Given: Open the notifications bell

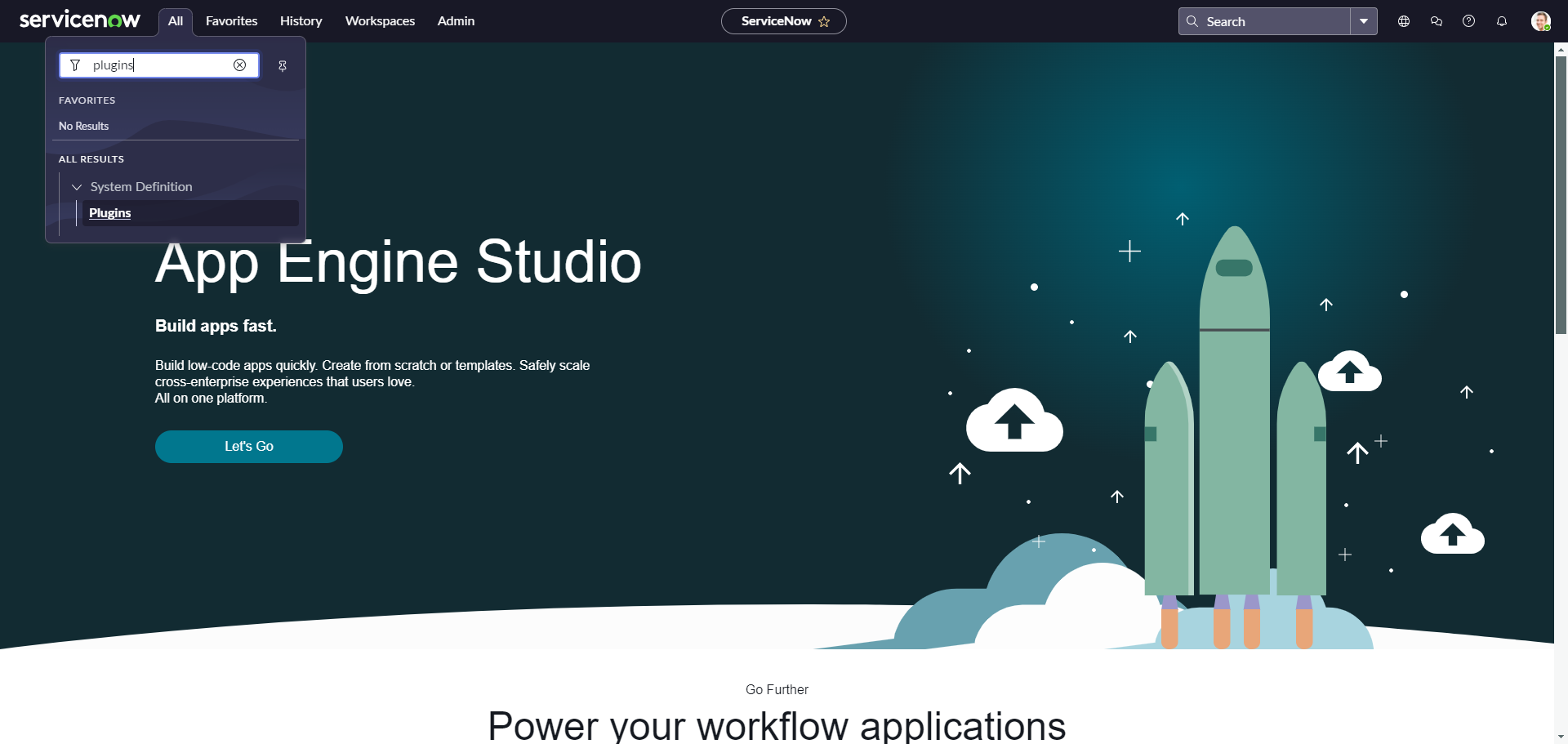Looking at the screenshot, I should [1502, 21].
